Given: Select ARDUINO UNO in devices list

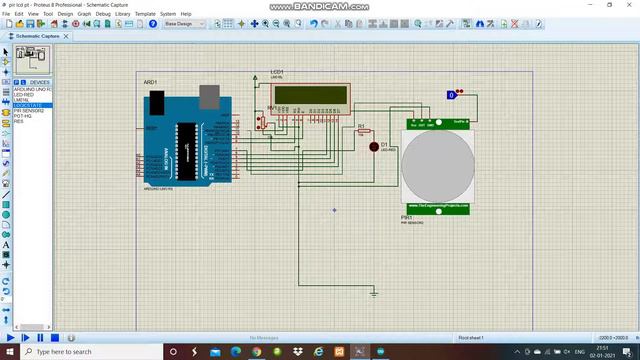Looking at the screenshot, I should [32, 89].
